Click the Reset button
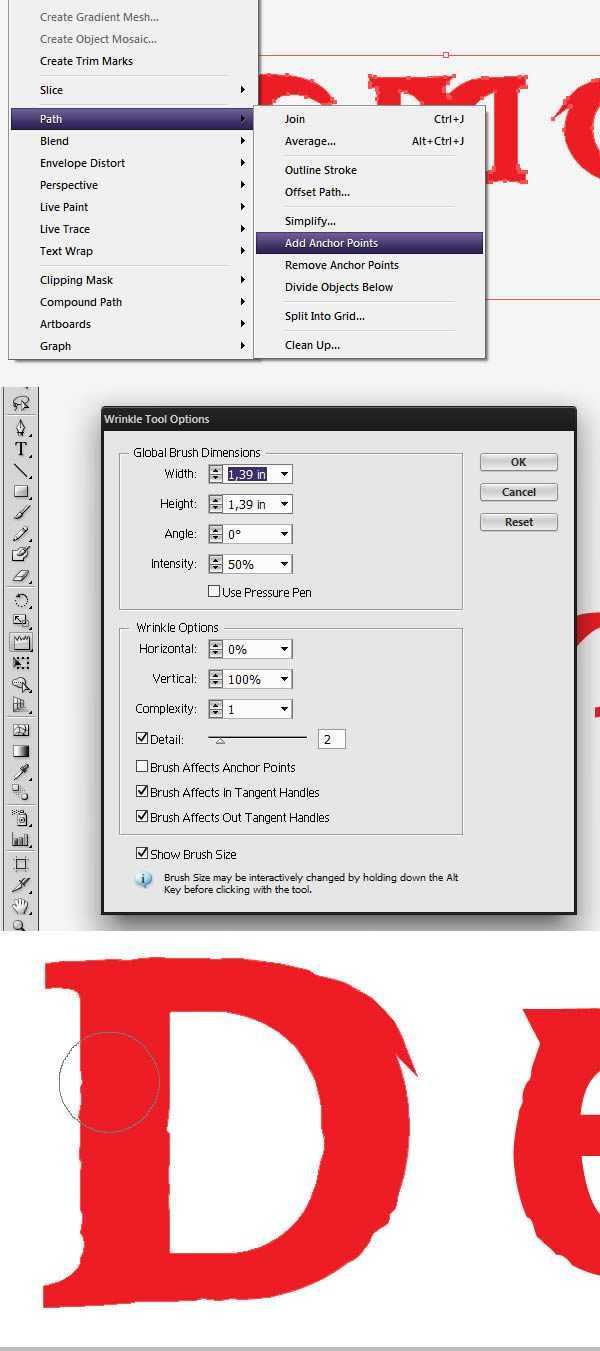 (x=518, y=522)
